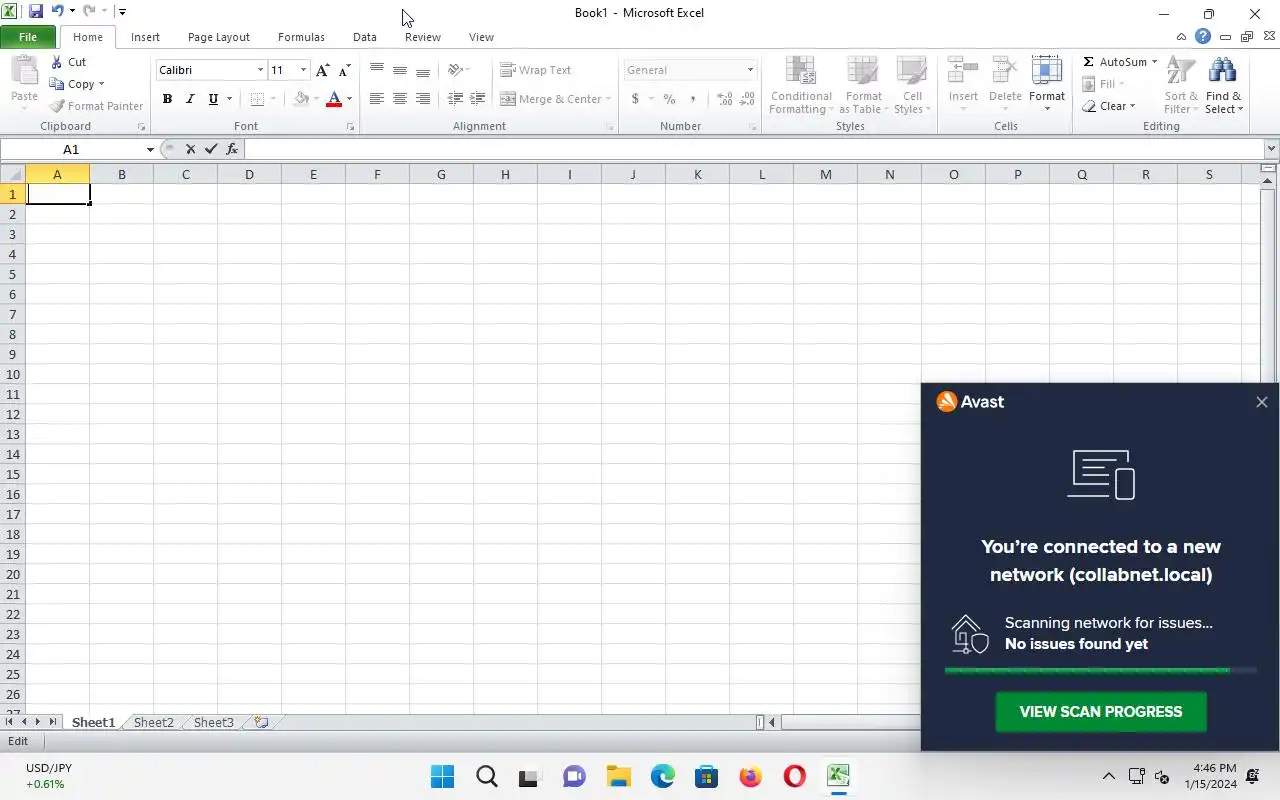Toggle Italic formatting
Viewport: 1280px width, 800px height.
[x=190, y=99]
